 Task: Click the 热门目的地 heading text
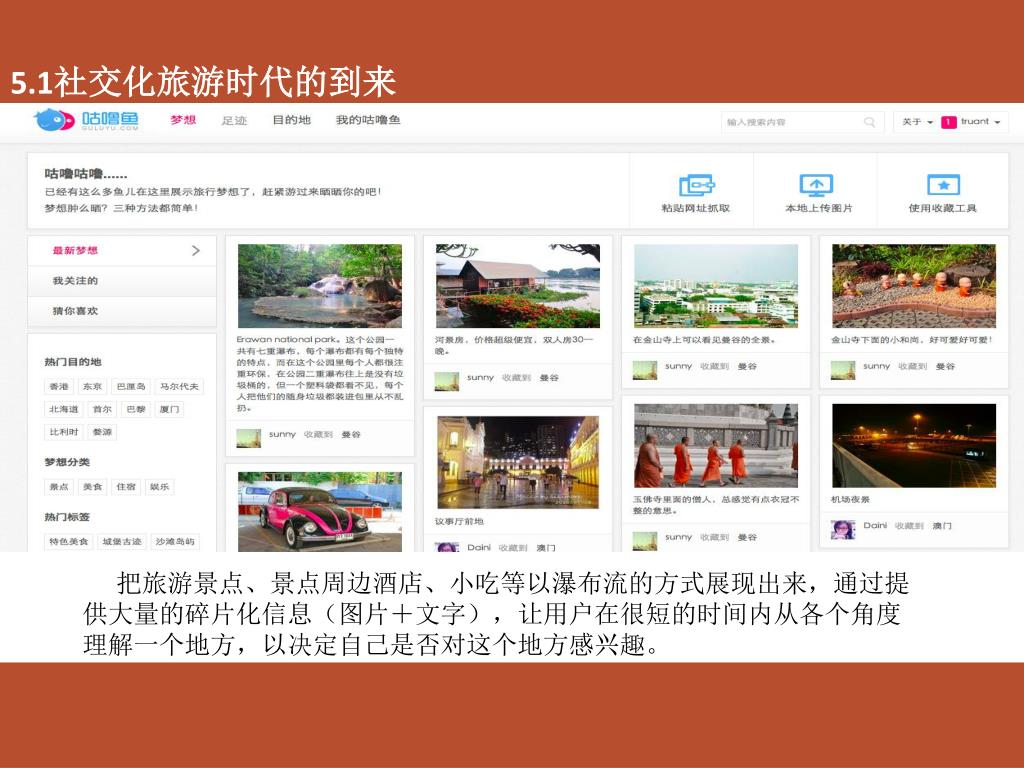tap(72, 362)
